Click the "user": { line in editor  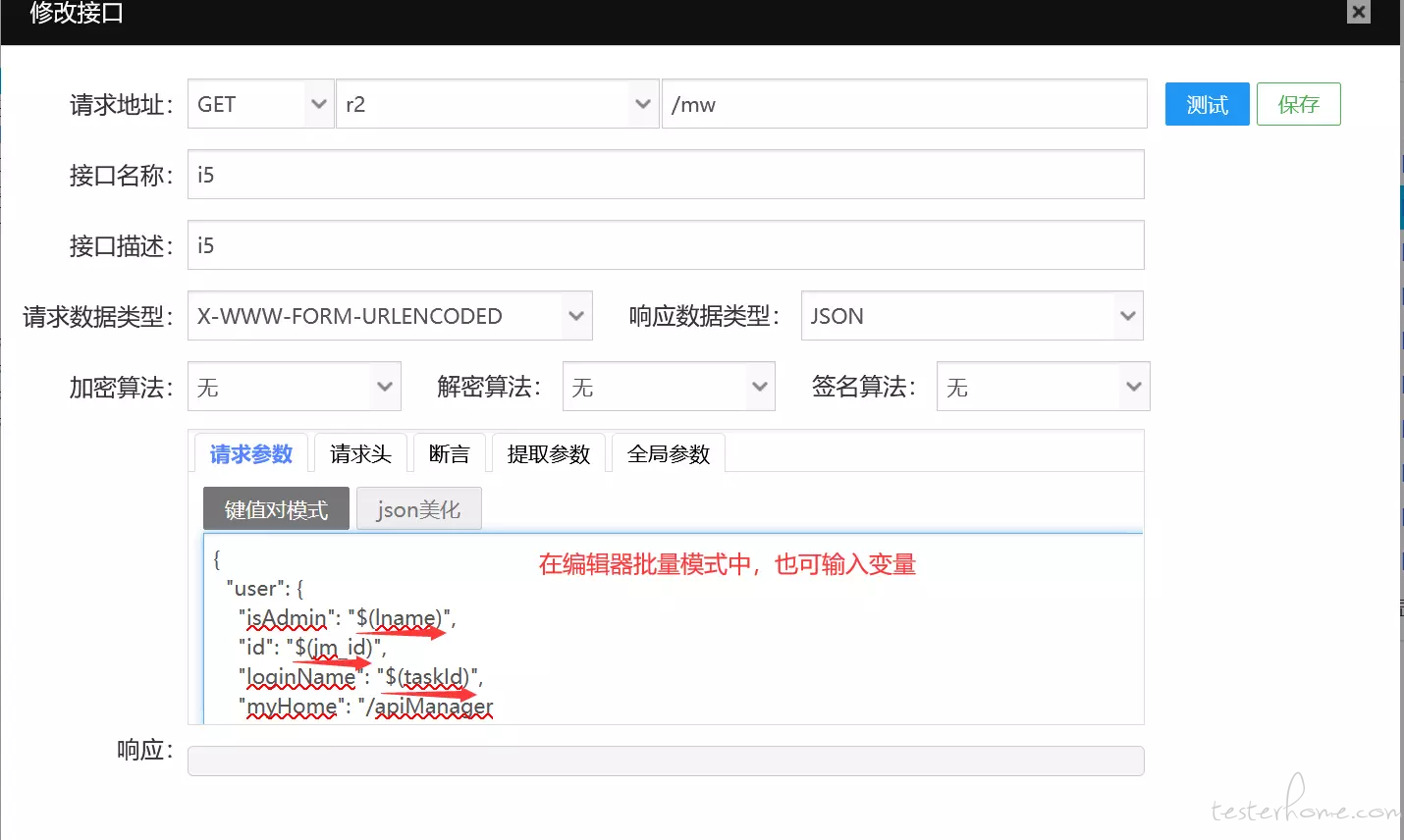(x=265, y=589)
